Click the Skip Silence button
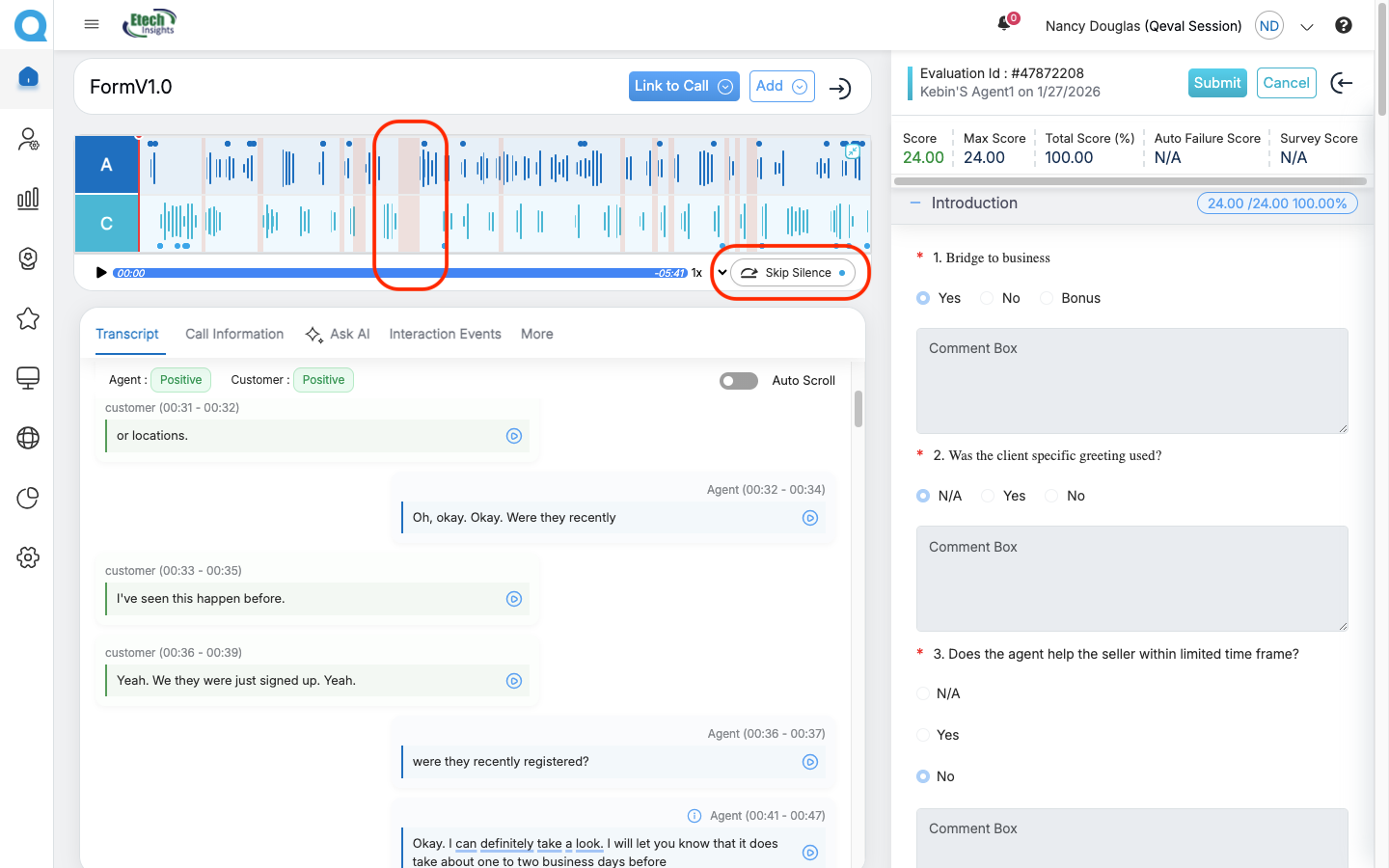The image size is (1389, 868). click(793, 273)
